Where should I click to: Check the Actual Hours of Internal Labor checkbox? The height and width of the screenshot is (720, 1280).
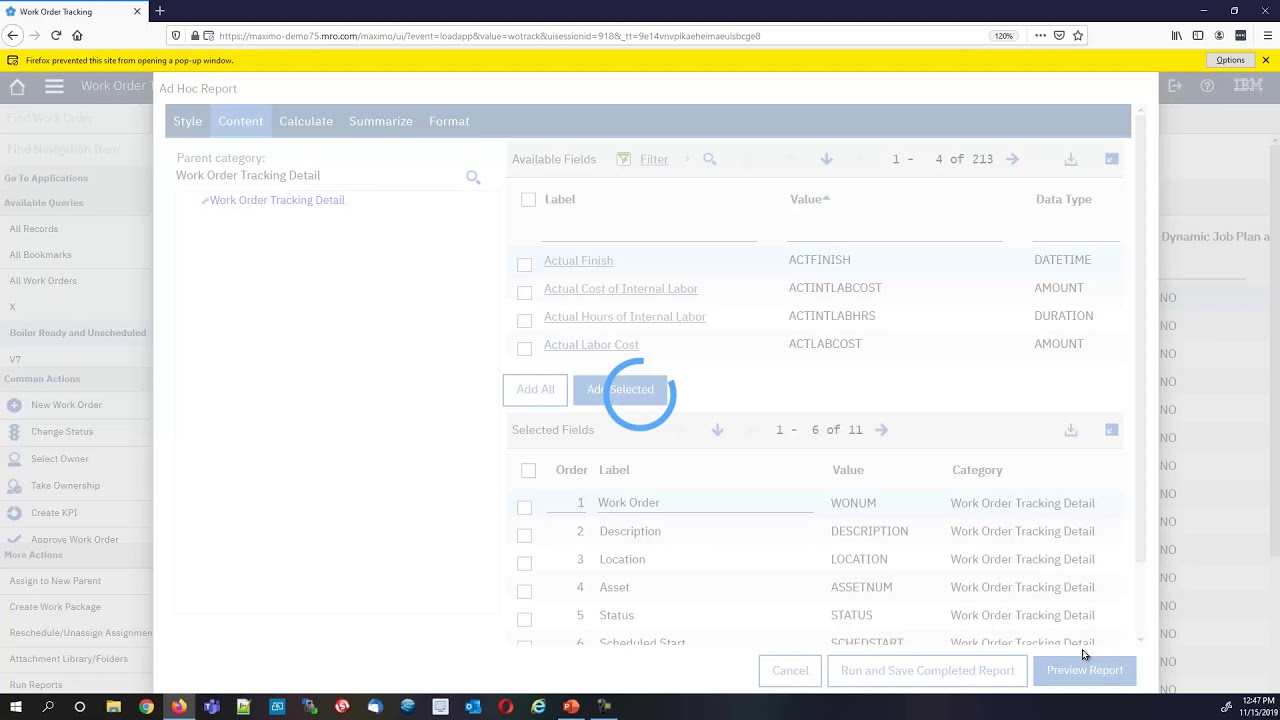pyautogui.click(x=524, y=320)
